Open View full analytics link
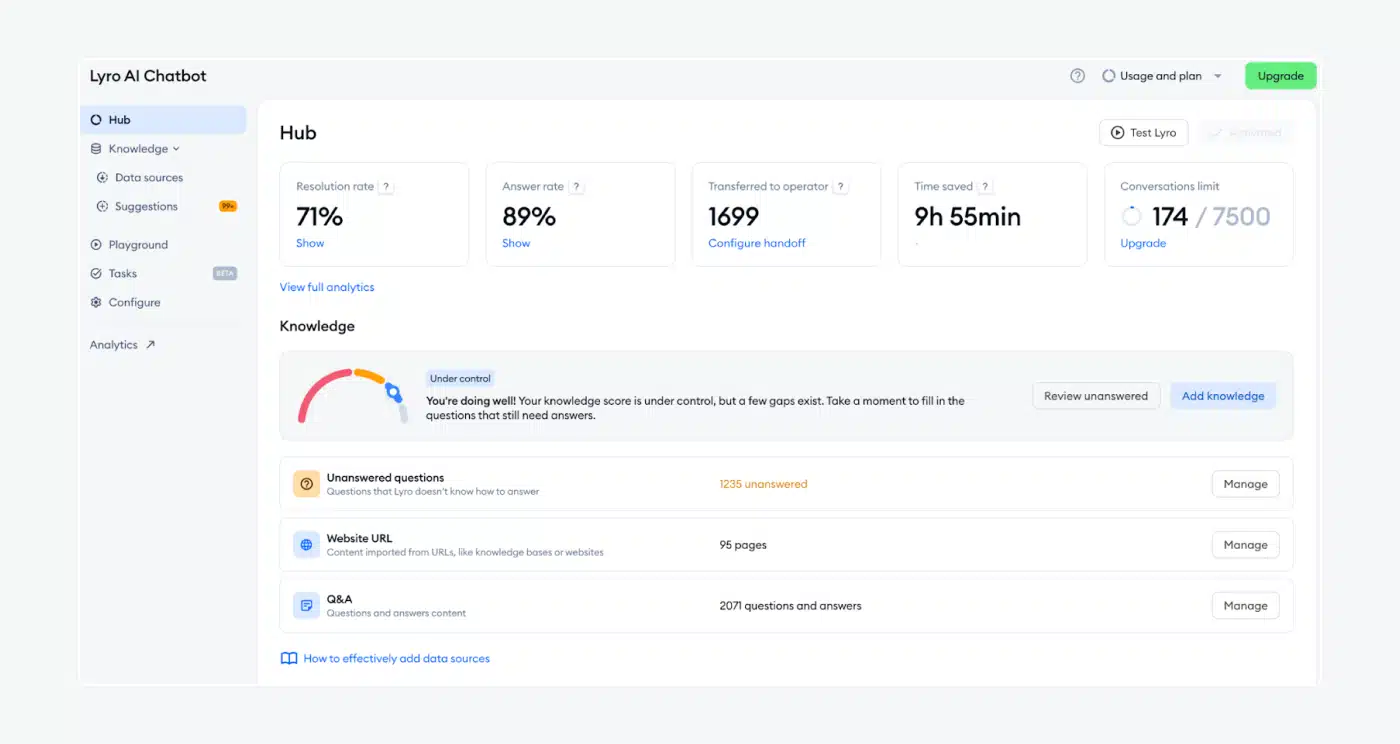This screenshot has width=1400, height=744. (327, 287)
